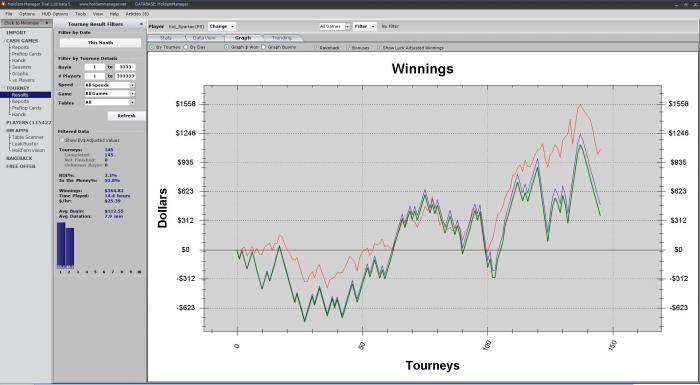Open LeakBuster app
Screen dimensions: 700x385
[25, 144]
